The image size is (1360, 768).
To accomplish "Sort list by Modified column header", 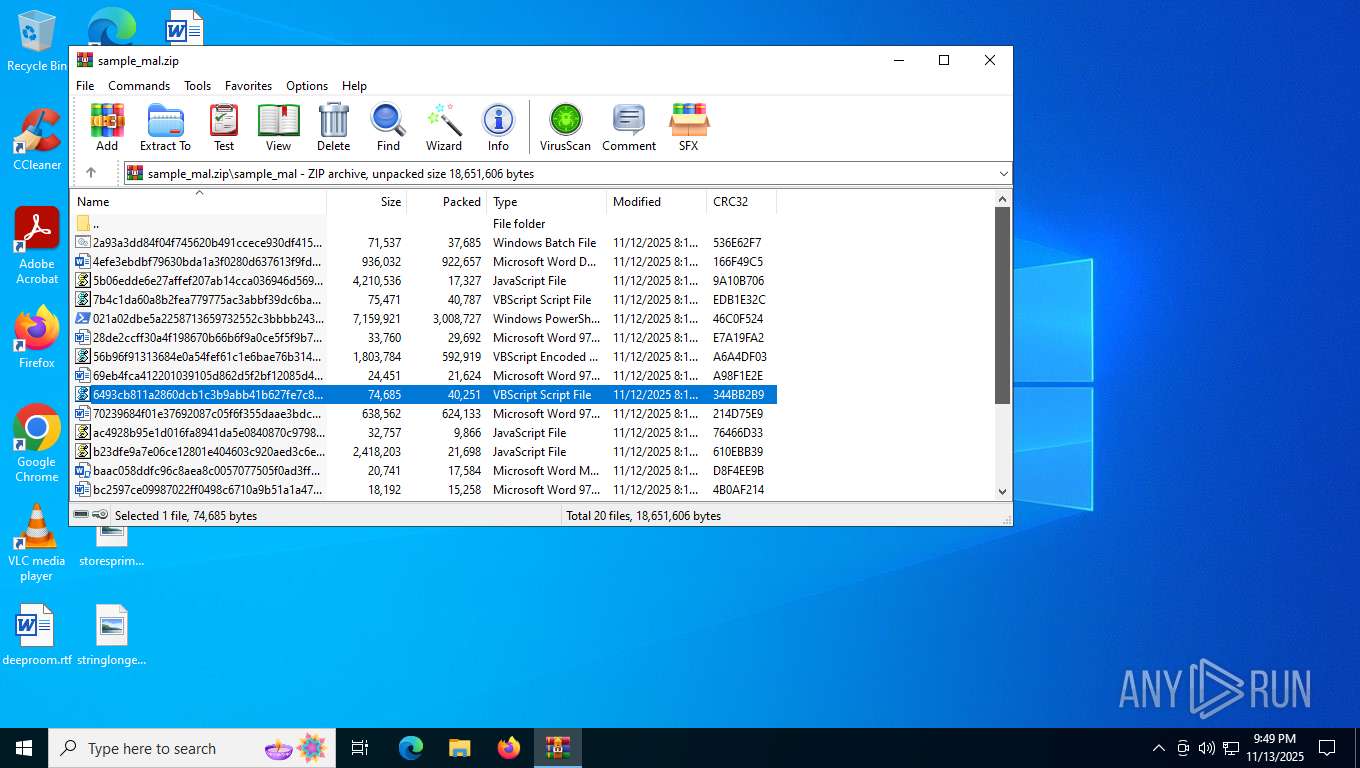I will point(656,201).
